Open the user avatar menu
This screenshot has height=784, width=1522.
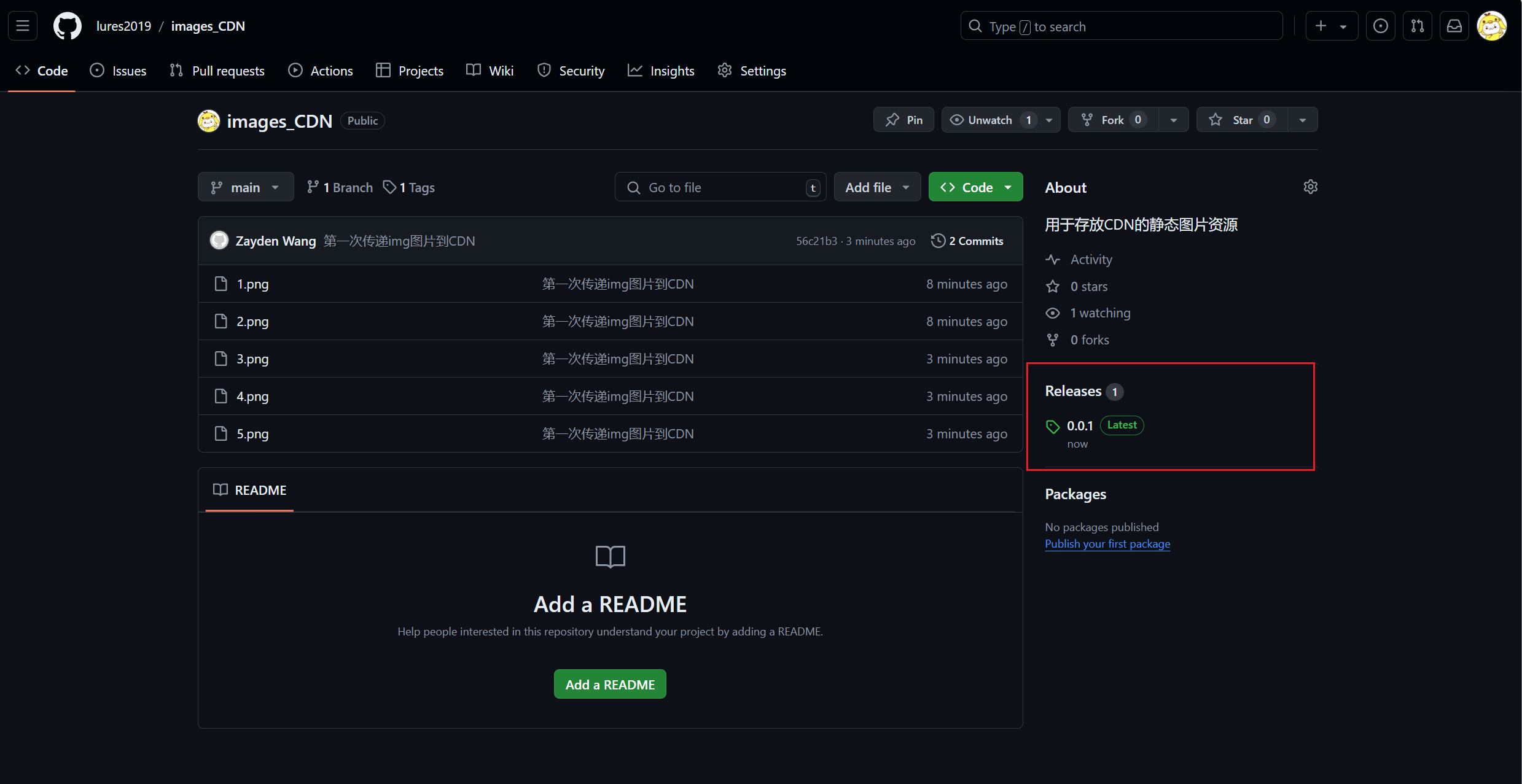click(x=1491, y=26)
